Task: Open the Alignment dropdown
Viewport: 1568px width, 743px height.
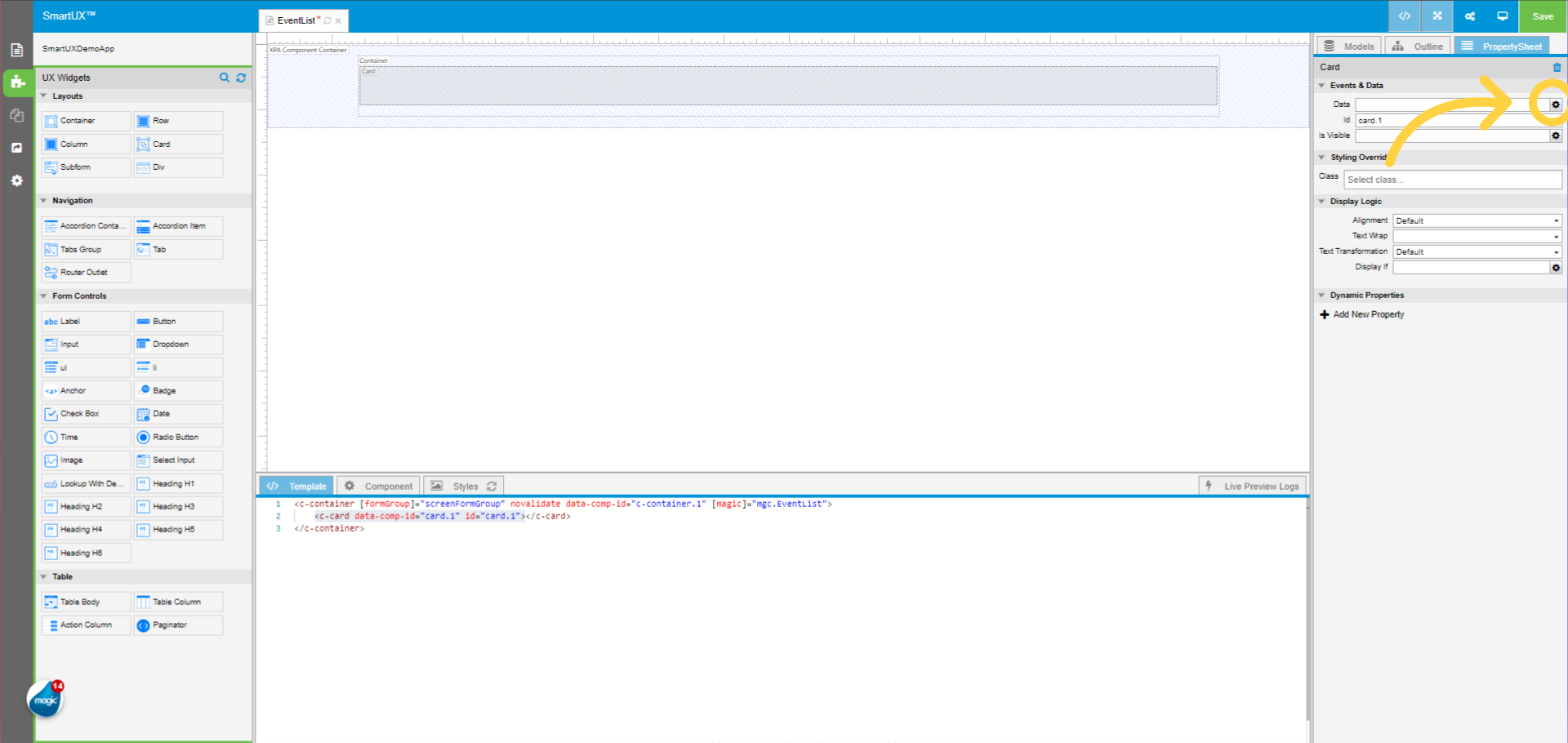Action: 1477,220
